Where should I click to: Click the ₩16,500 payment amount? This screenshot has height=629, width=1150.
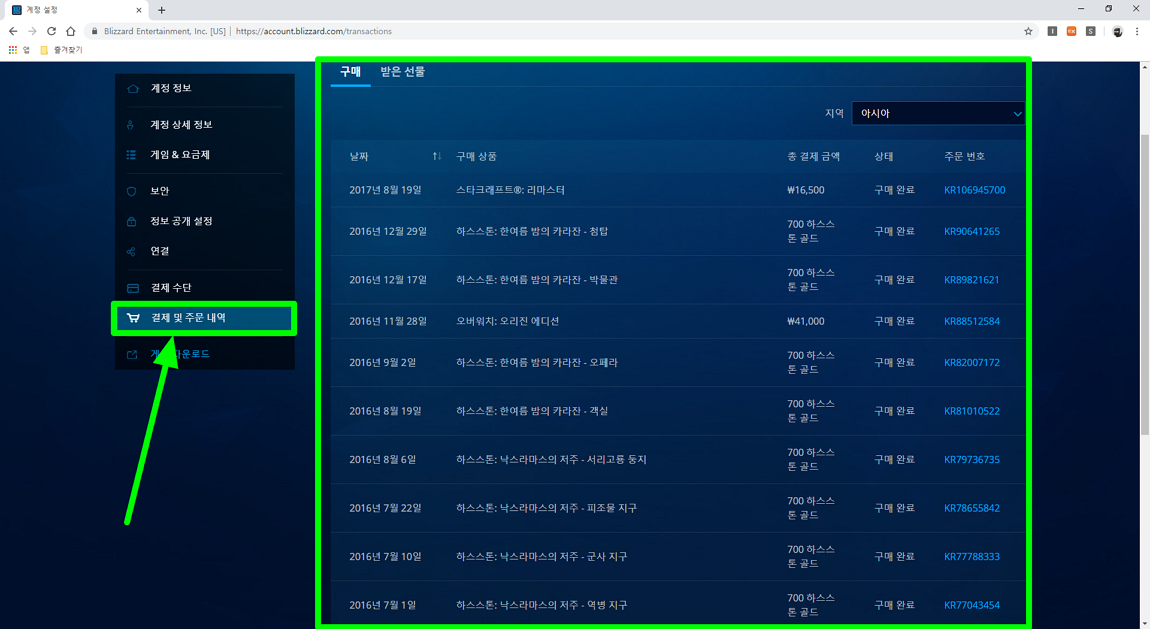805,190
